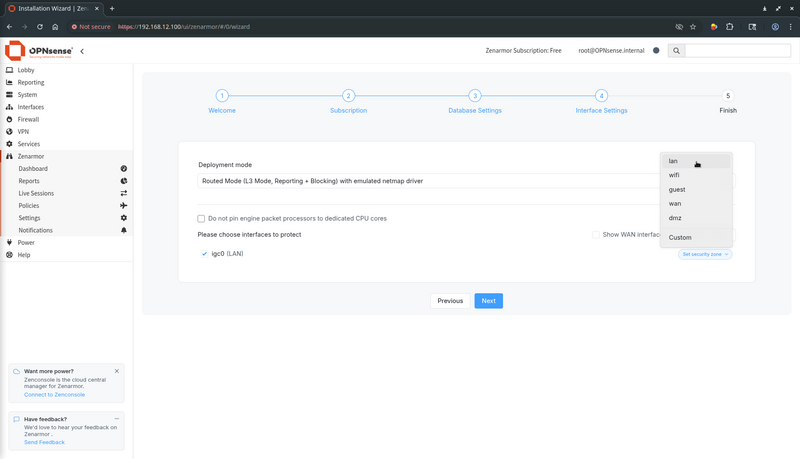Open browser extensions puzzle icon

(x=730, y=27)
